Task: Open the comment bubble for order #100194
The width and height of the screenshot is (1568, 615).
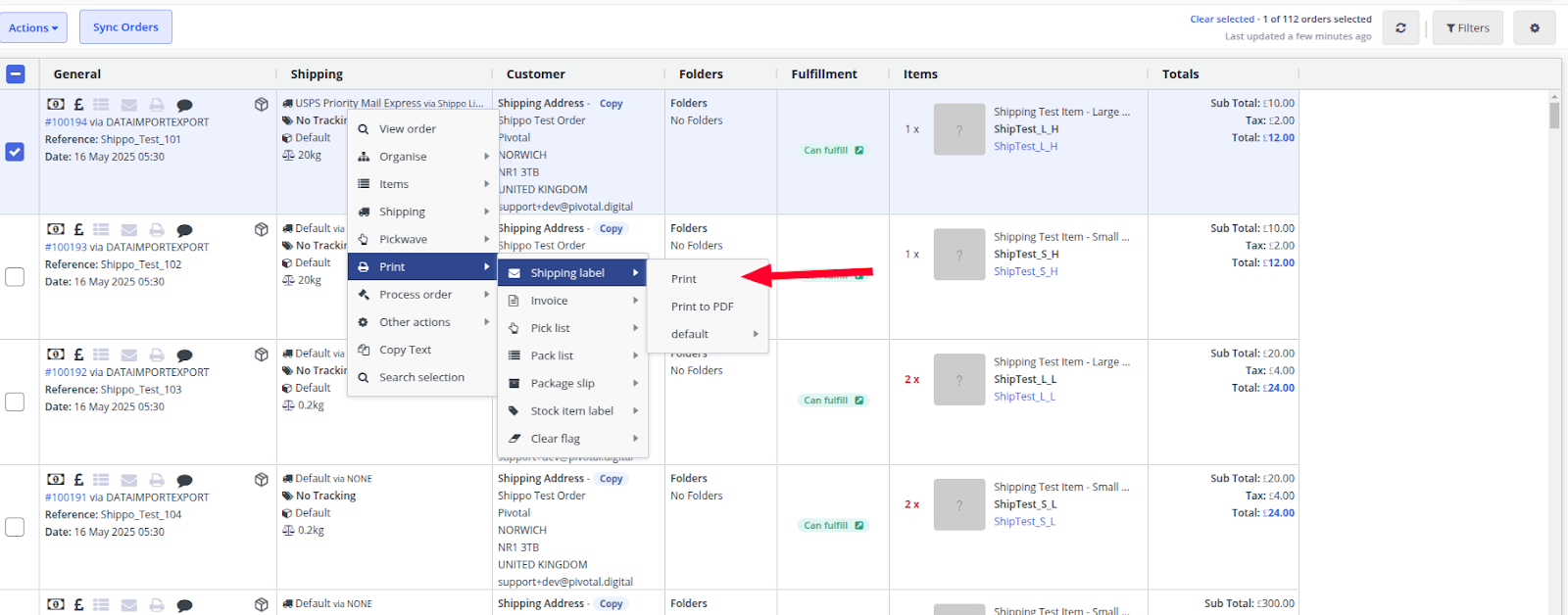Action: pos(184,105)
